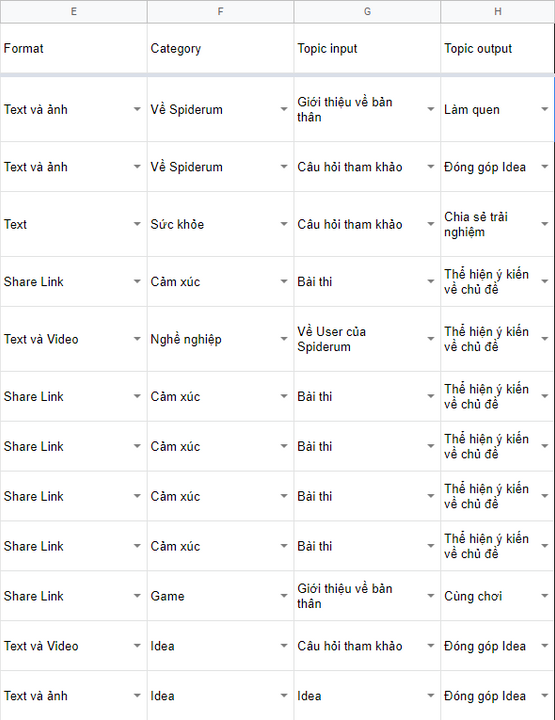
Task: Select the 'Sức khỏe' category cell
Action: coord(220,224)
